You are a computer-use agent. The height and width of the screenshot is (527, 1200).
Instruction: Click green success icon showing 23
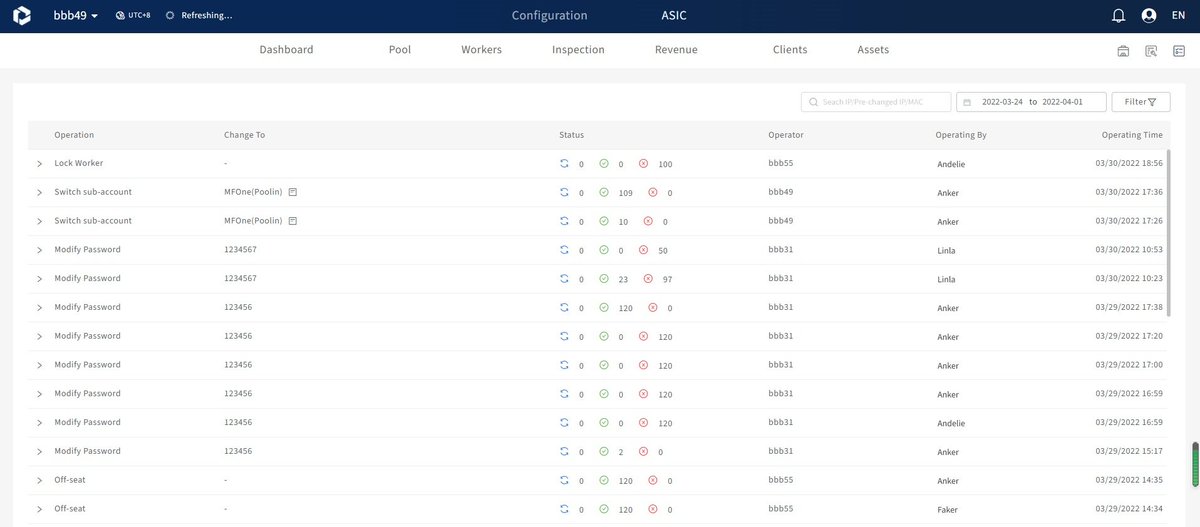tap(604, 279)
